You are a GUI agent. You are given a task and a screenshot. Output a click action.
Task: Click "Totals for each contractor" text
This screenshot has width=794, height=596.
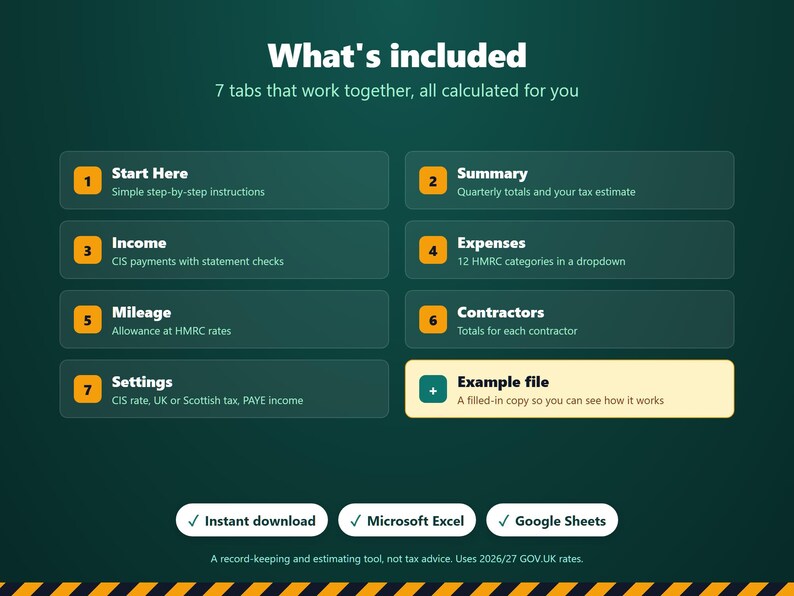(x=517, y=331)
